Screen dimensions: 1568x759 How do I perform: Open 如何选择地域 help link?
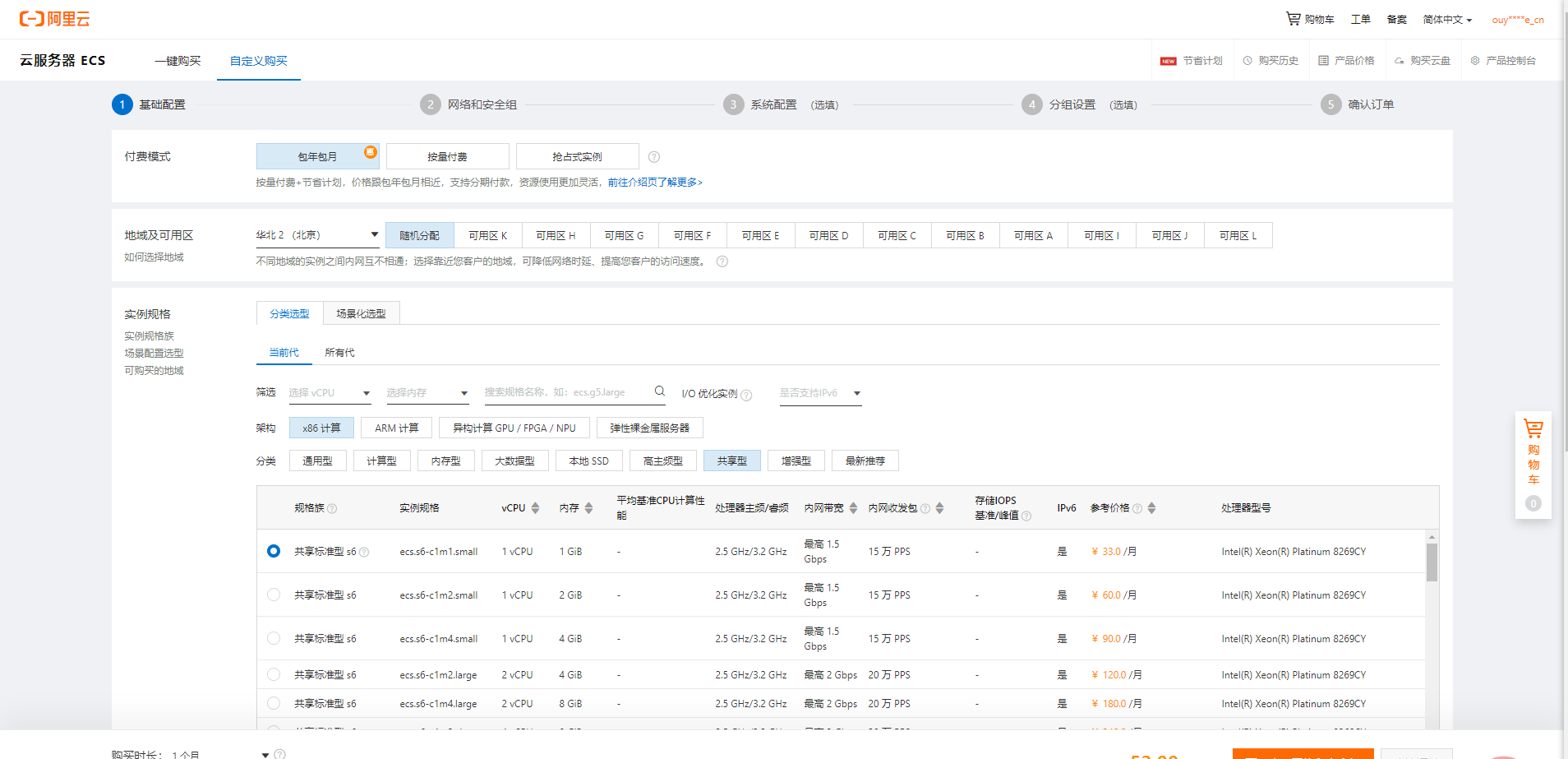pyautogui.click(x=154, y=257)
